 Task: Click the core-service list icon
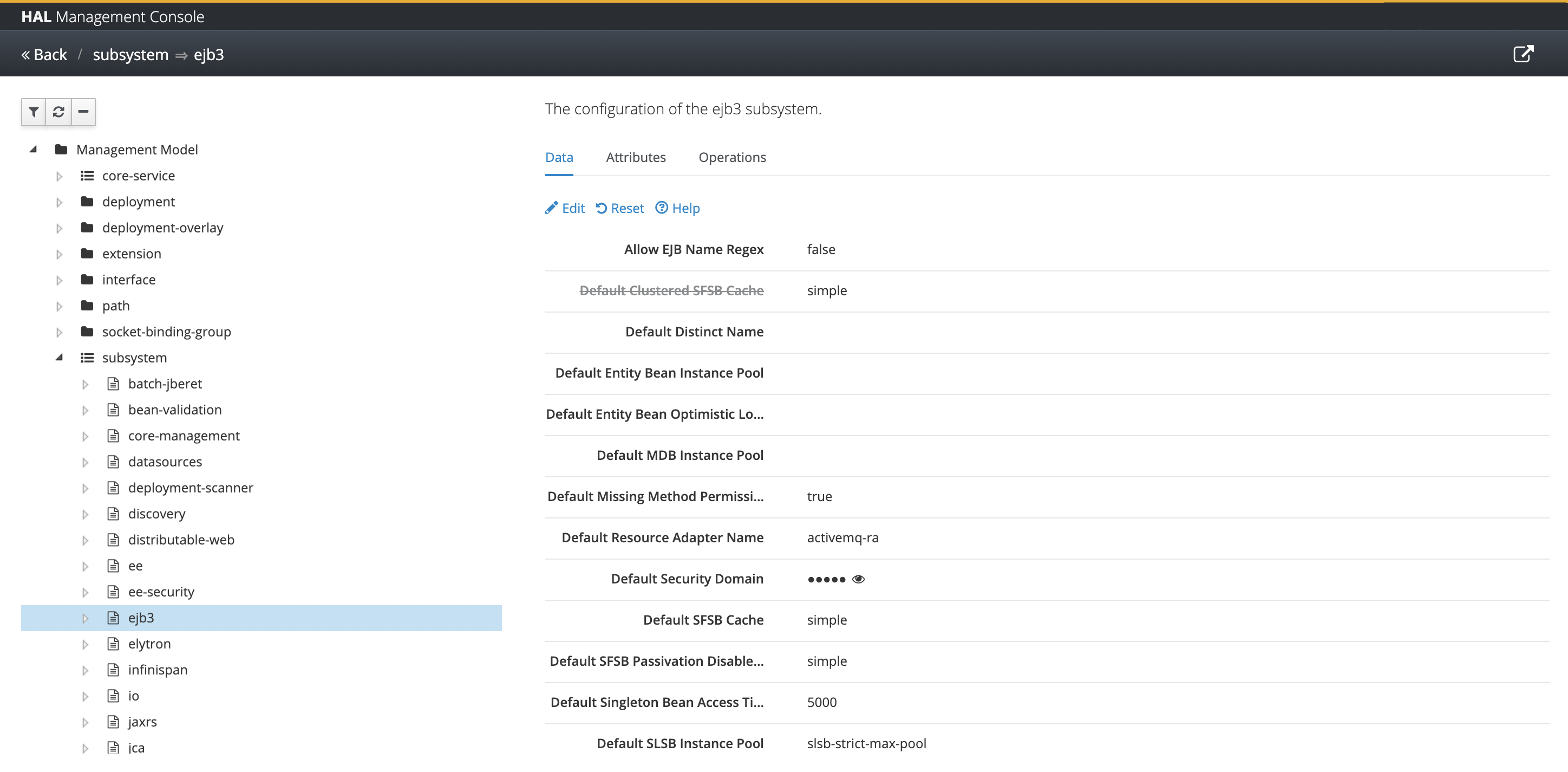pyautogui.click(x=87, y=176)
